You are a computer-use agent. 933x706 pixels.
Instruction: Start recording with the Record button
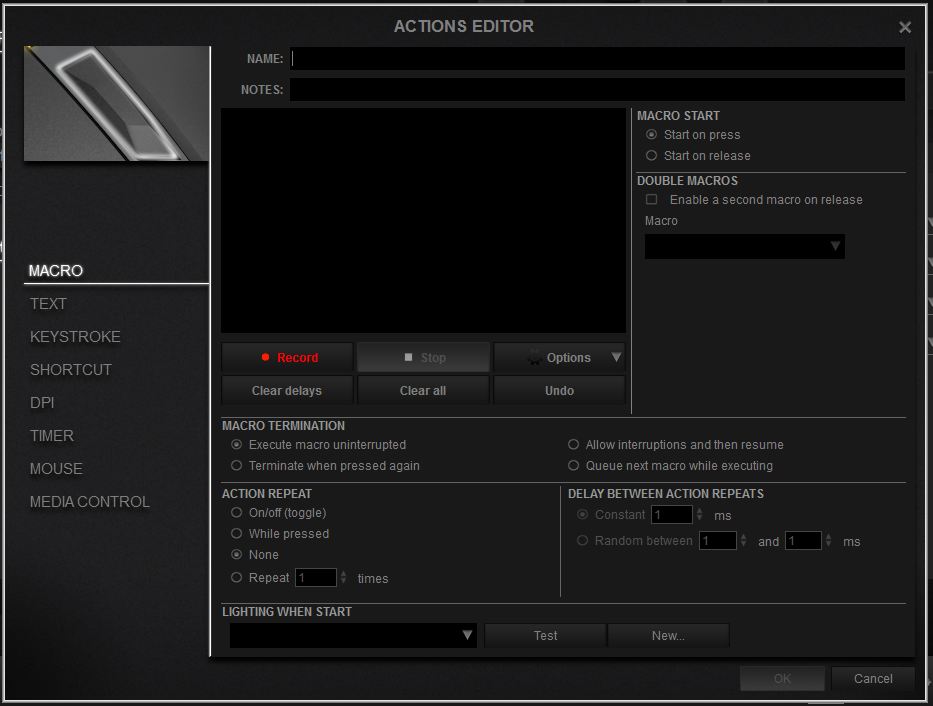[x=287, y=357]
